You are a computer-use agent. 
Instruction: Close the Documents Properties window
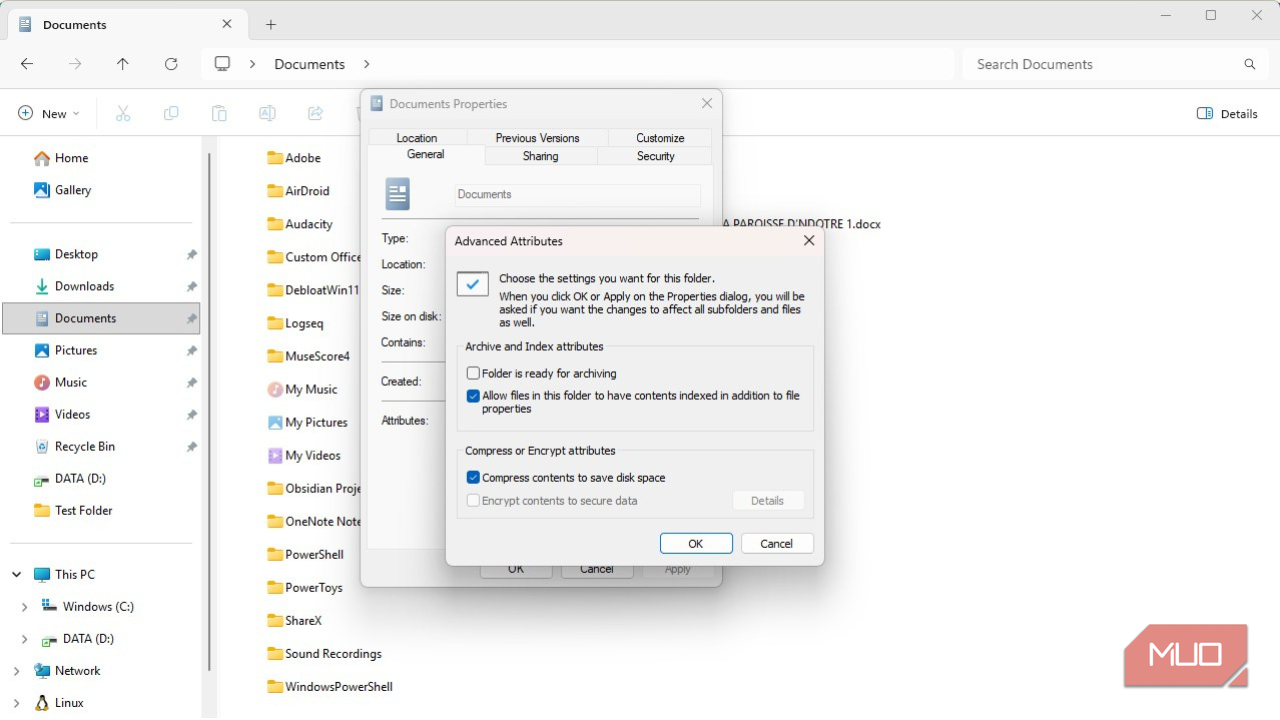(707, 103)
